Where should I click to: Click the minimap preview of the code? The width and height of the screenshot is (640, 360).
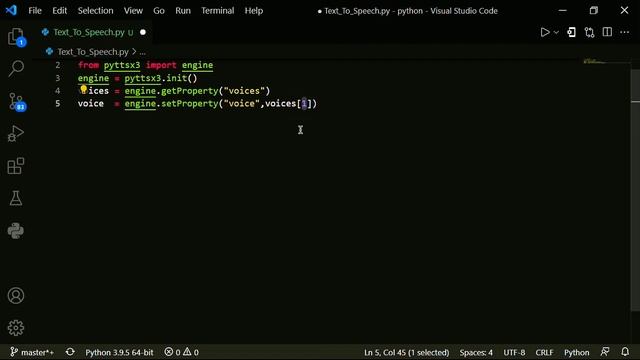coord(595,62)
